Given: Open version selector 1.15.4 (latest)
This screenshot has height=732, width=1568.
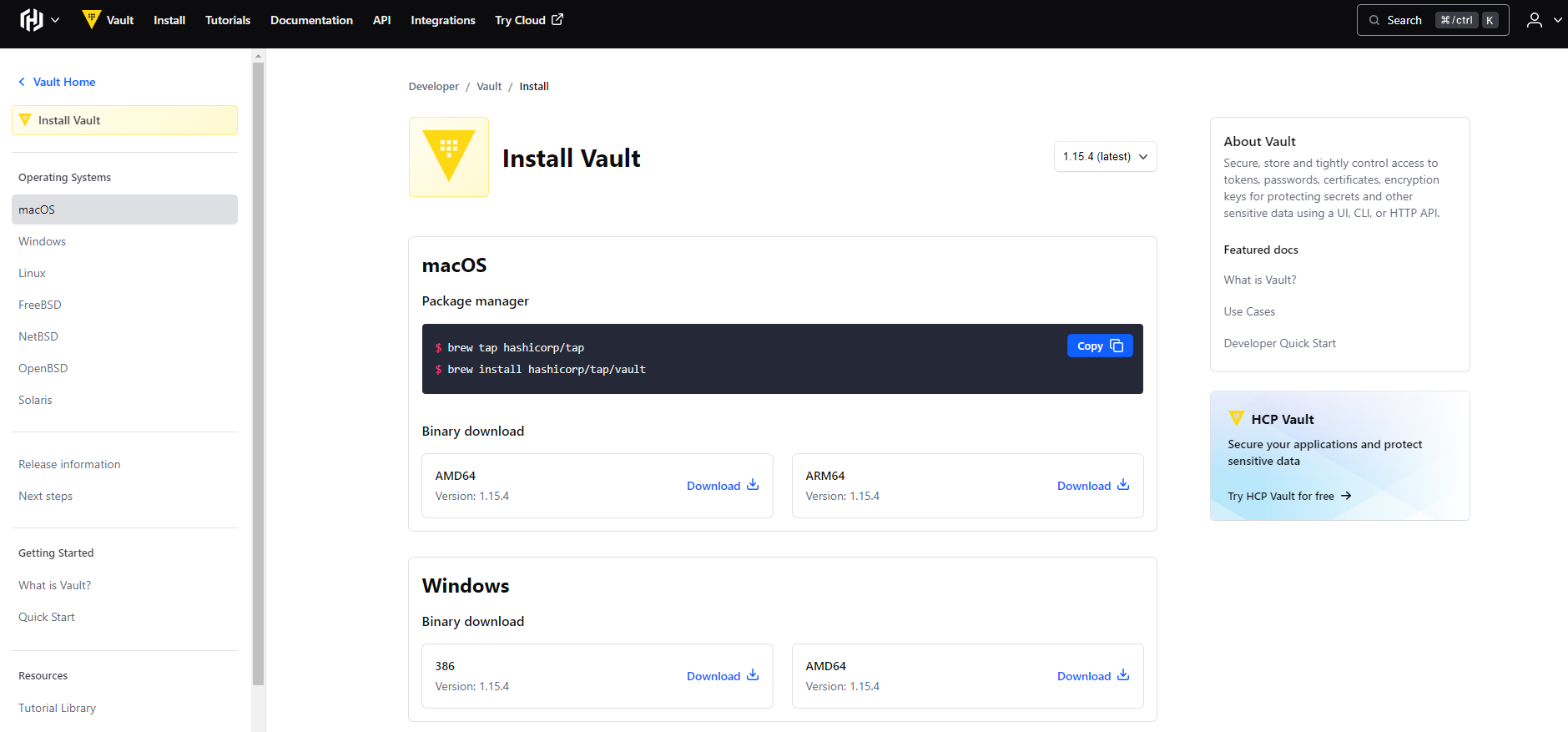Looking at the screenshot, I should click(x=1105, y=156).
